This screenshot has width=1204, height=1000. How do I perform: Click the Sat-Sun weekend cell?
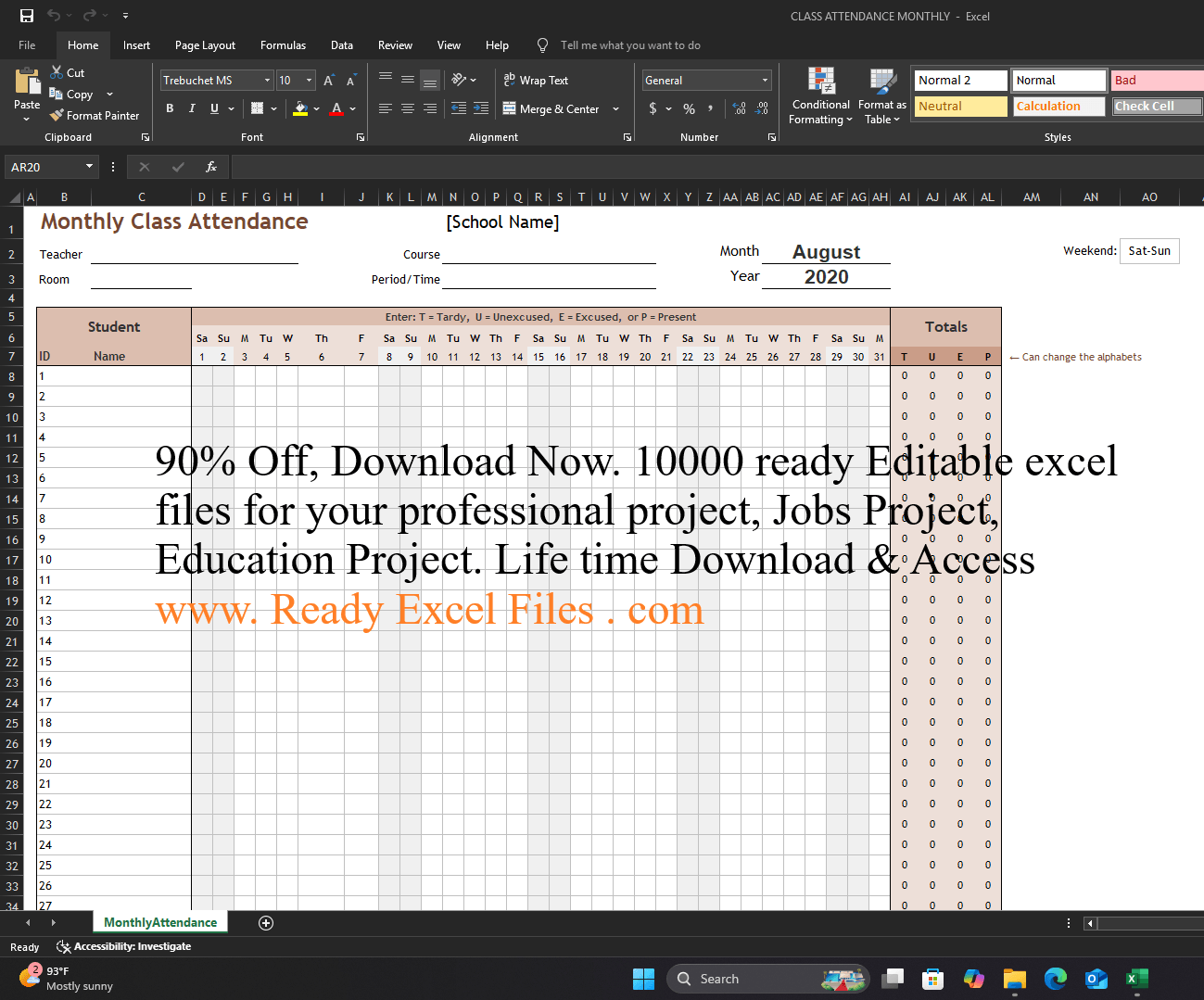pyautogui.click(x=1149, y=251)
